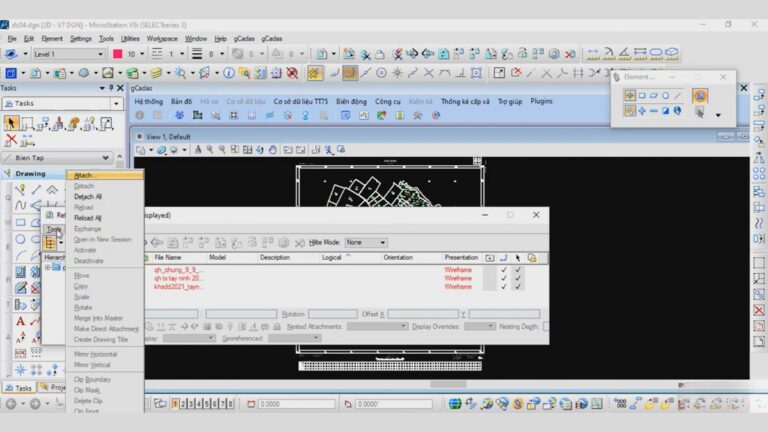Toggle view number 1 button
Screen dimensions: 768x432
coord(175,404)
